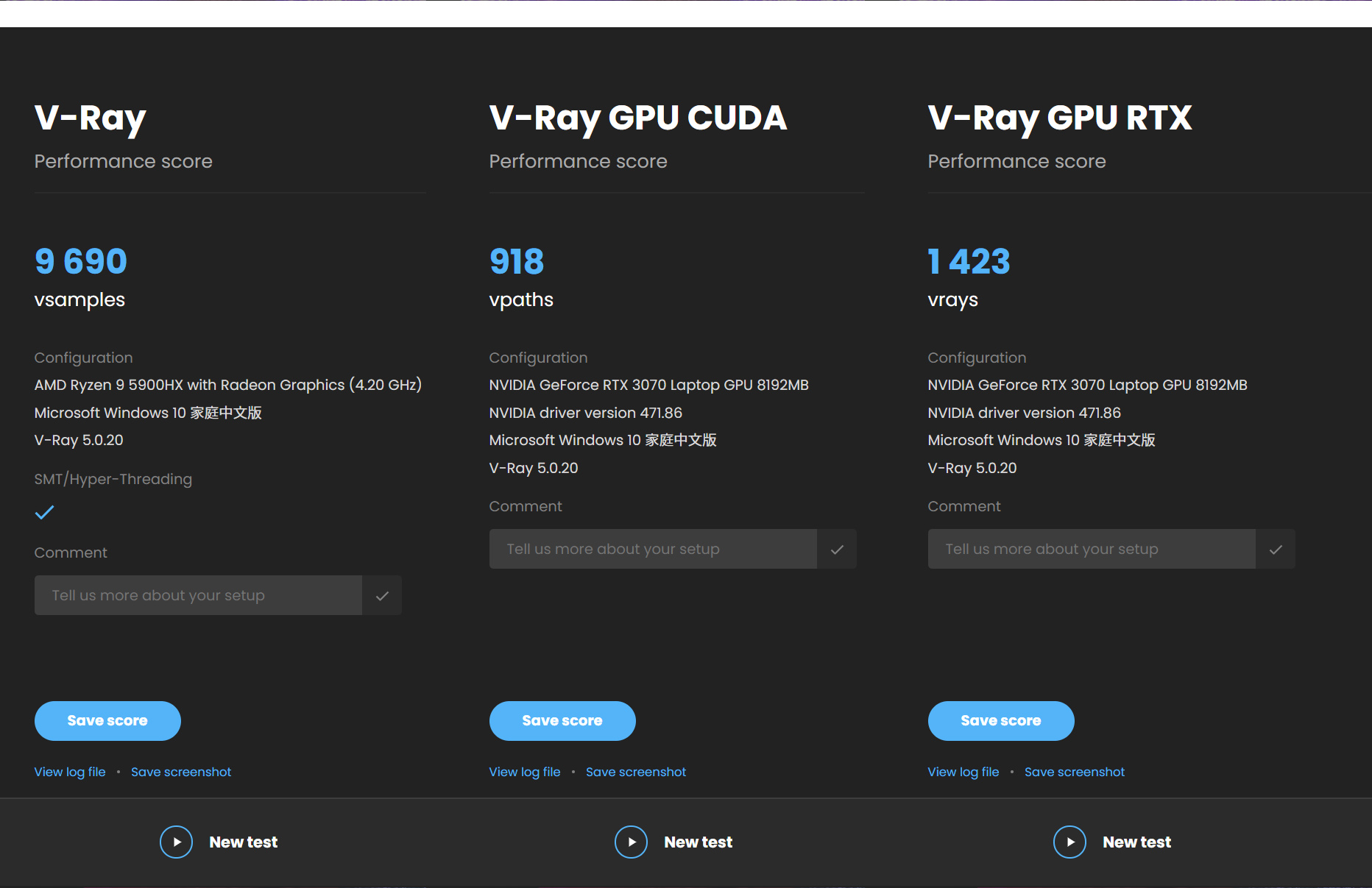The image size is (1372, 888).
Task: Click the V-Ray GPU CUDA heading
Action: (638, 118)
